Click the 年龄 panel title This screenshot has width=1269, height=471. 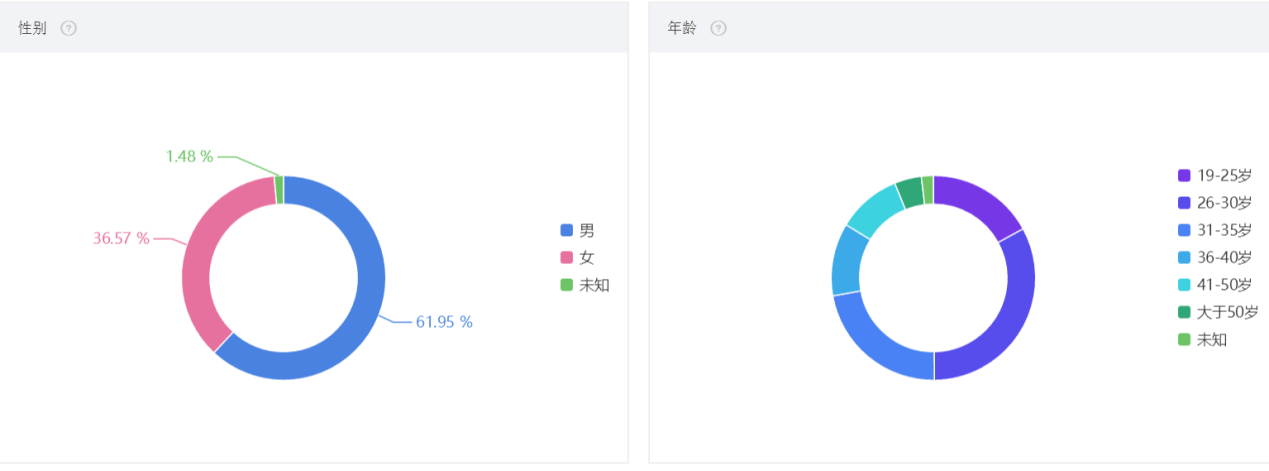pos(682,28)
